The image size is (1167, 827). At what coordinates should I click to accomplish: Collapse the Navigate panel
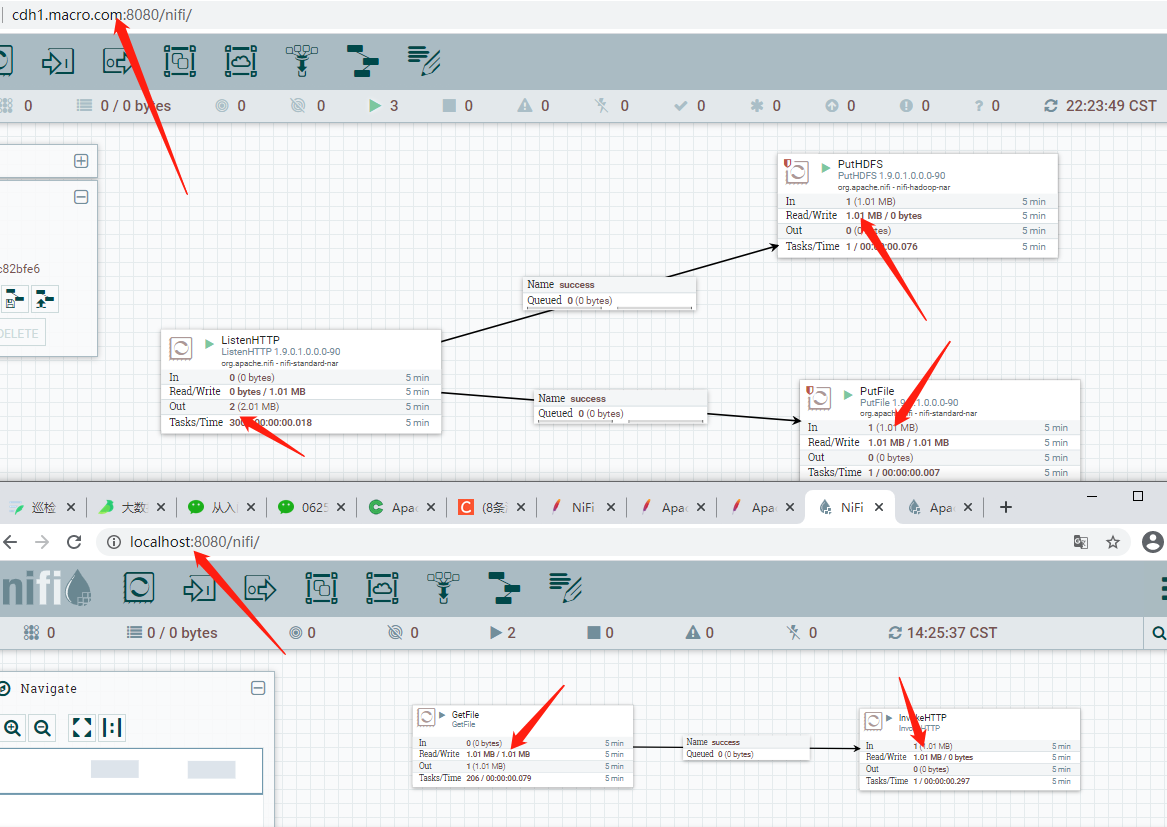point(258,688)
